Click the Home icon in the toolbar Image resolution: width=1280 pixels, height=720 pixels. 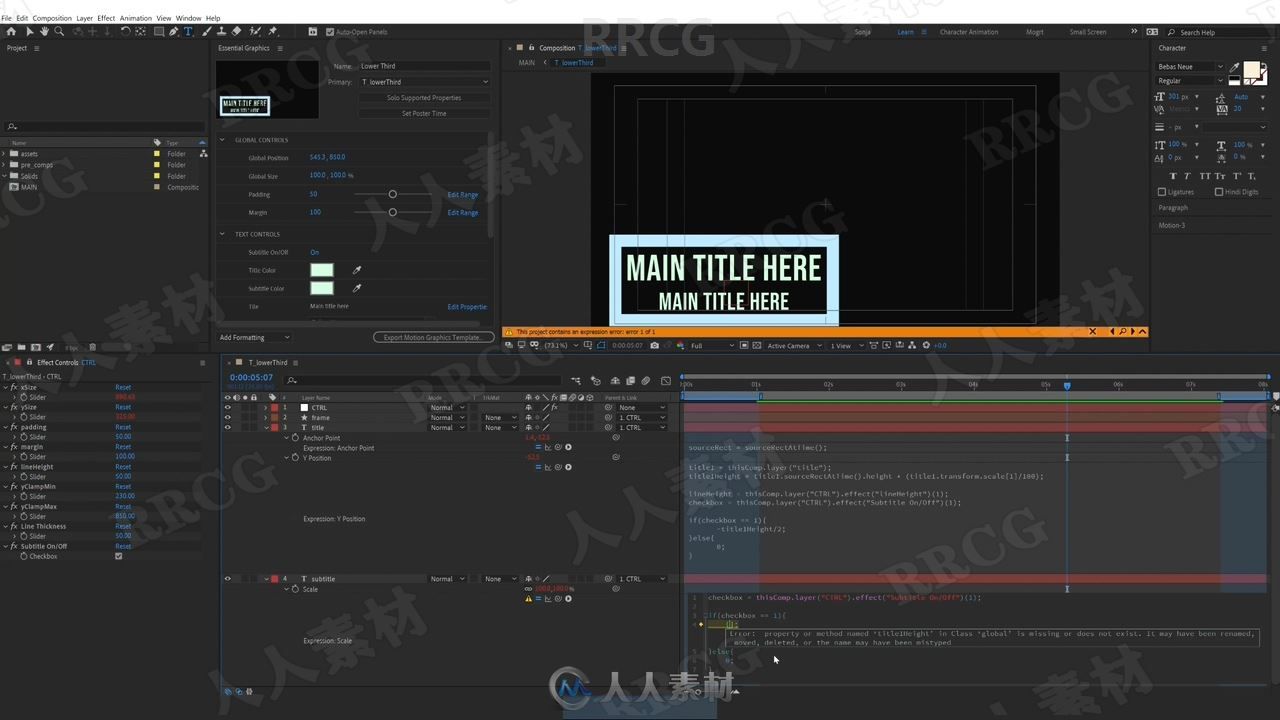click(11, 32)
